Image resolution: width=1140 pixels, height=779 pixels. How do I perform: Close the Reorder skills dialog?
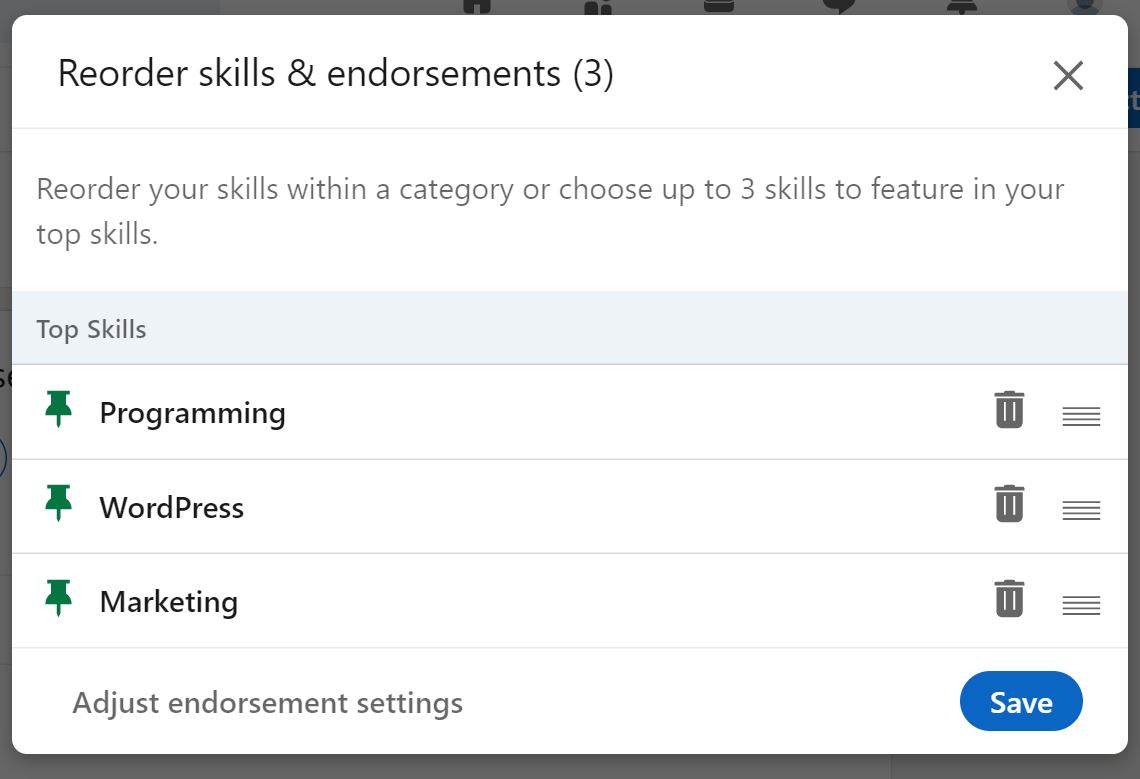[1068, 75]
